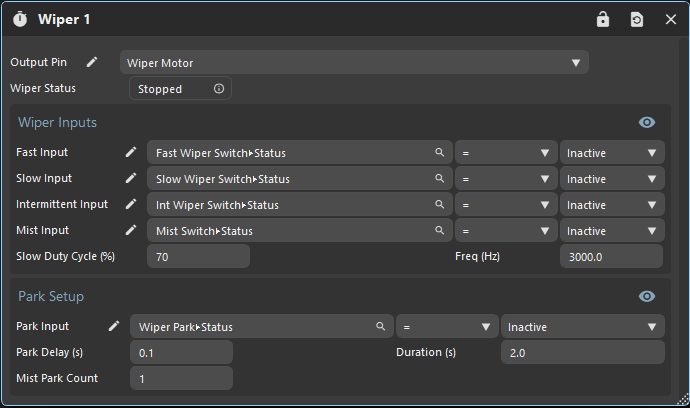The height and width of the screenshot is (408, 690).
Task: Click the lock icon in title bar
Action: coord(602,19)
